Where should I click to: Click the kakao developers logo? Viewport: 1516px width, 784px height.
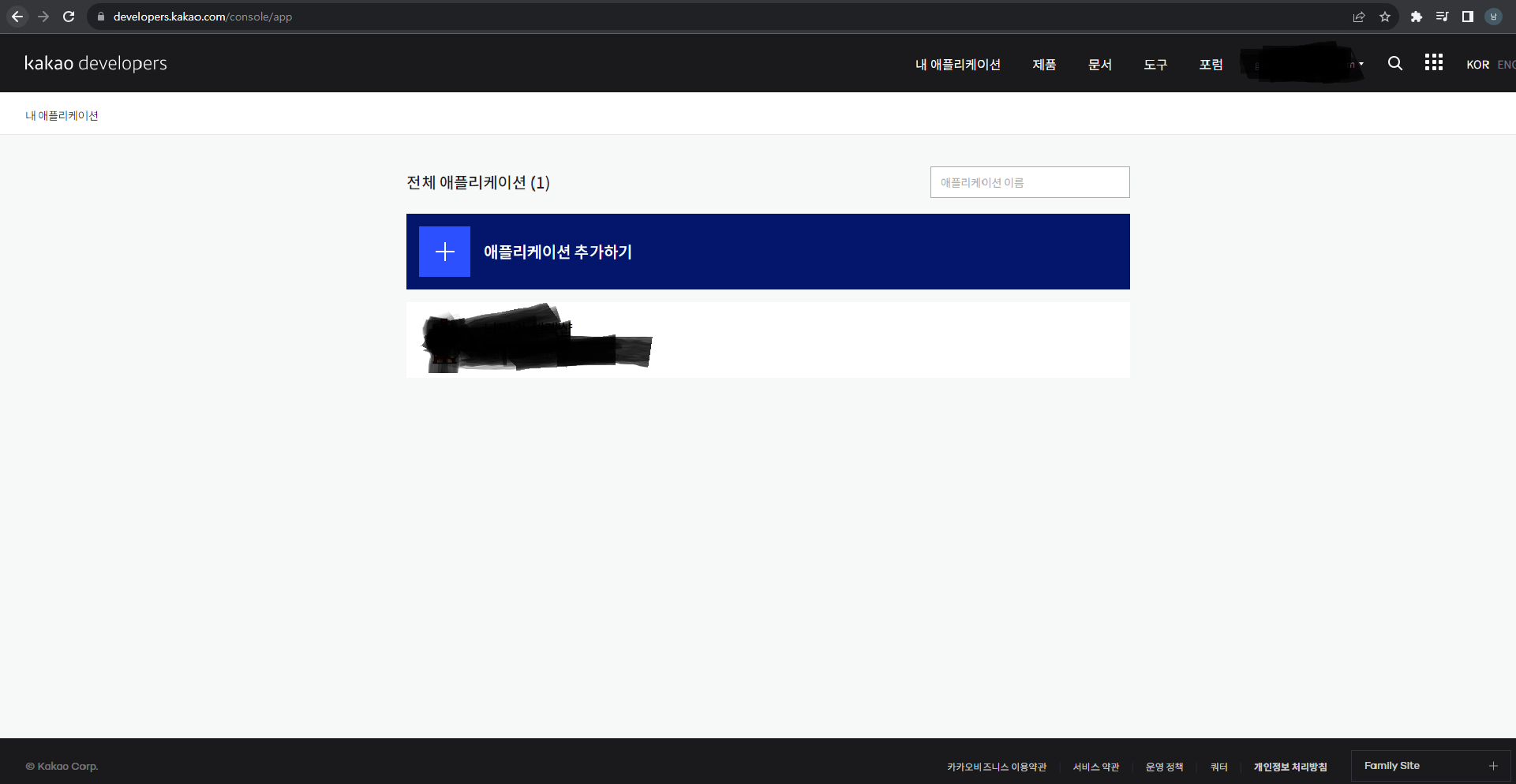95,63
